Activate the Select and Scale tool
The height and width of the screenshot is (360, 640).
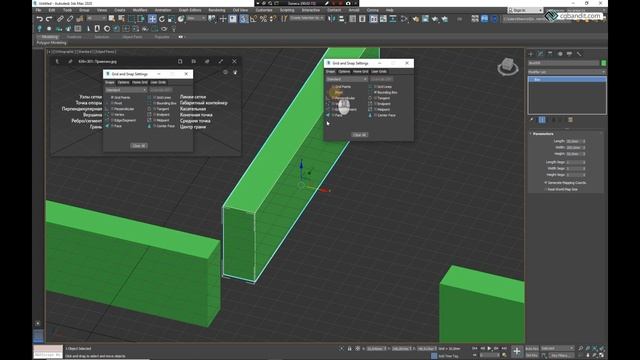pyautogui.click(x=171, y=19)
